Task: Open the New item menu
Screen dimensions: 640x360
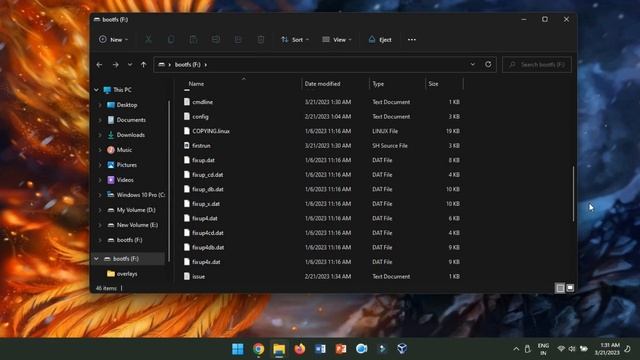Action: click(x=113, y=40)
